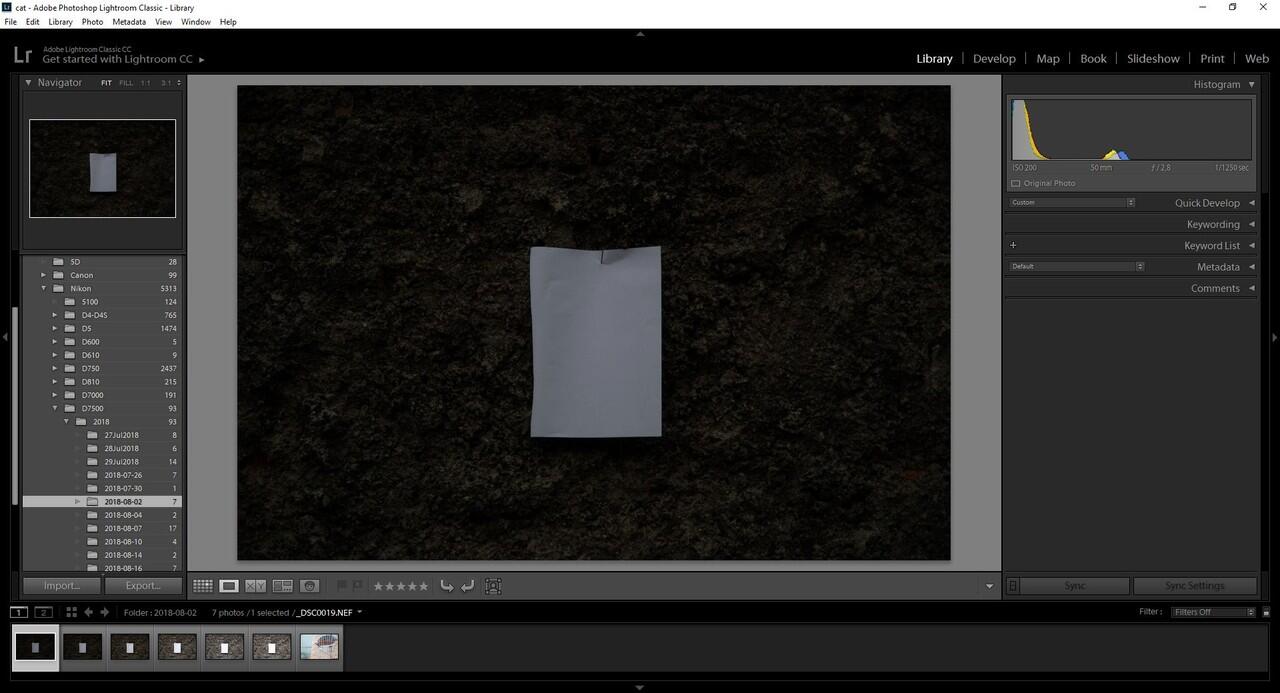Select second filmstrip thumbnail
Image resolution: width=1280 pixels, height=693 pixels.
[x=82, y=647]
